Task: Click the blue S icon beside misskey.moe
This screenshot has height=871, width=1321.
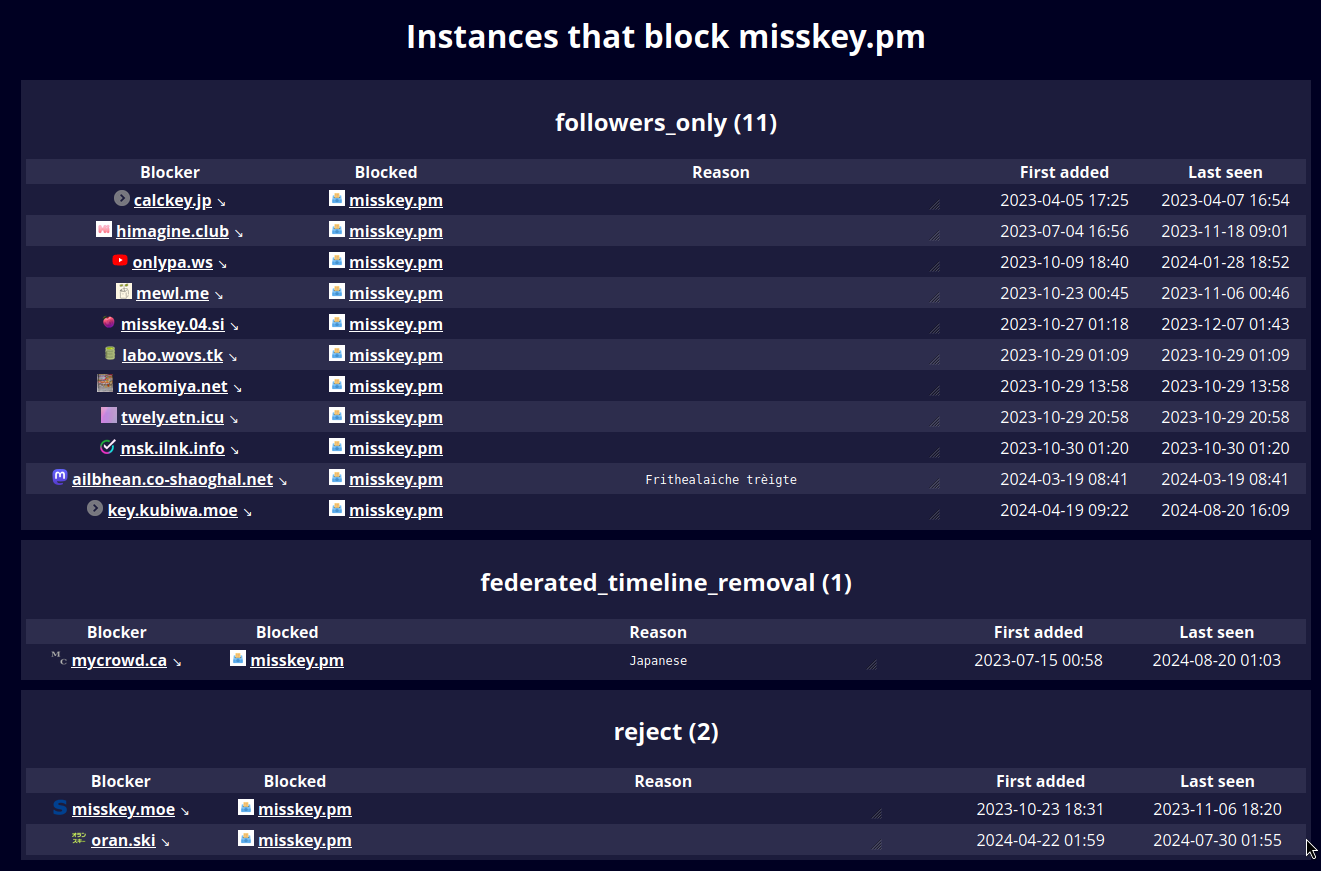Action: [x=60, y=808]
